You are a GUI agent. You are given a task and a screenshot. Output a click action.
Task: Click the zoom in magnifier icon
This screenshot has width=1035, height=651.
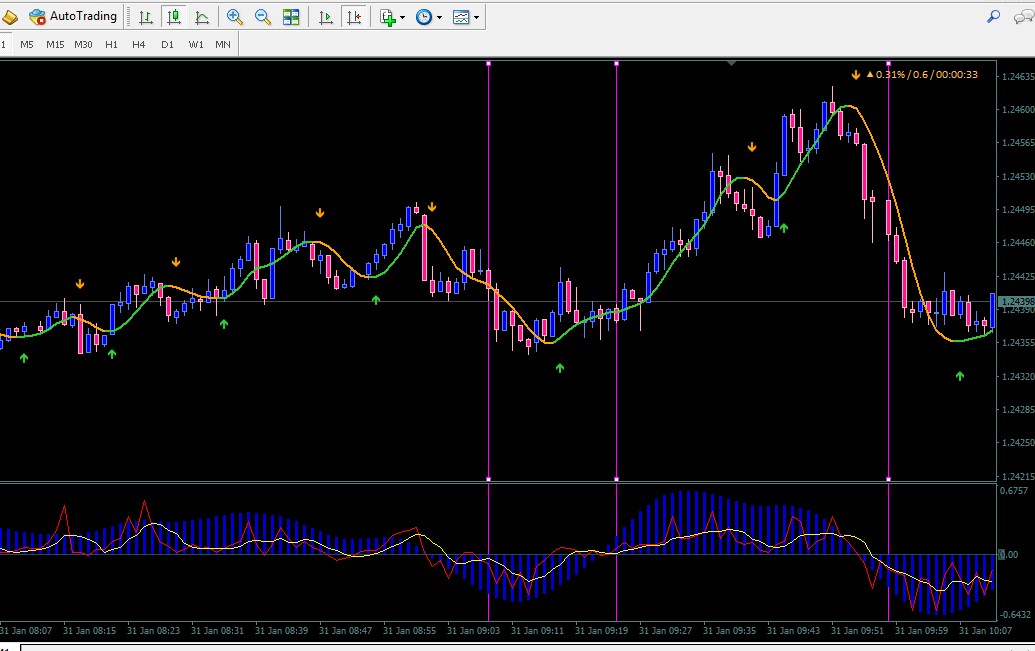pyautogui.click(x=234, y=17)
